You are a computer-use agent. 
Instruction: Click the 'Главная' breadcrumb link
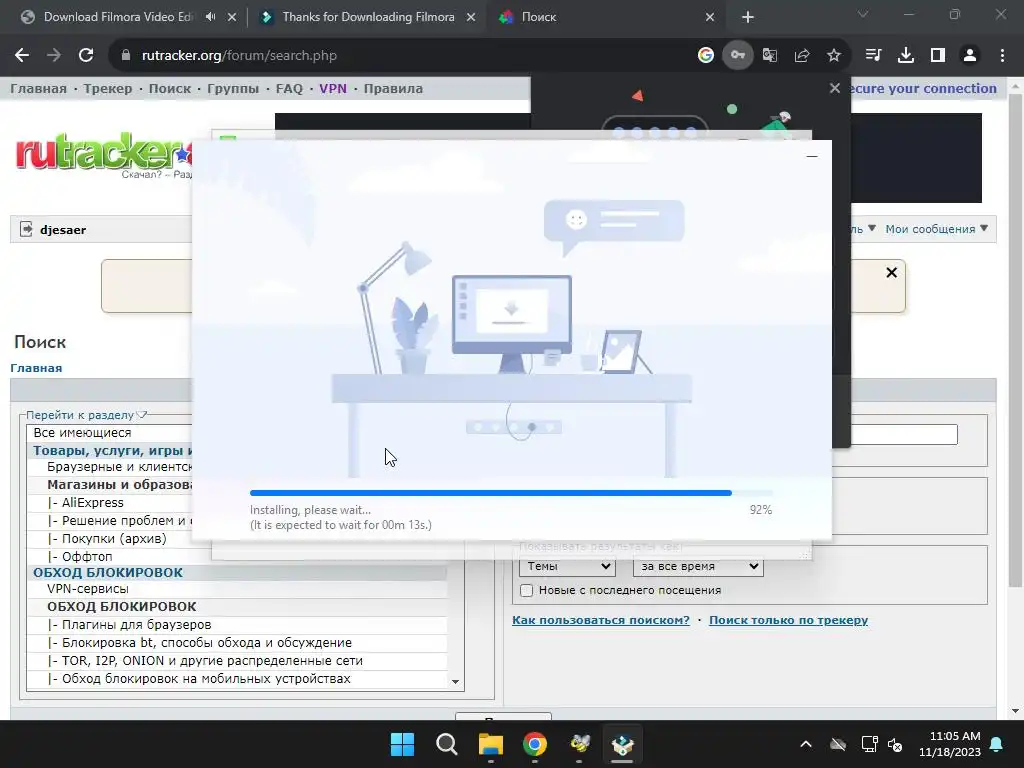36,368
